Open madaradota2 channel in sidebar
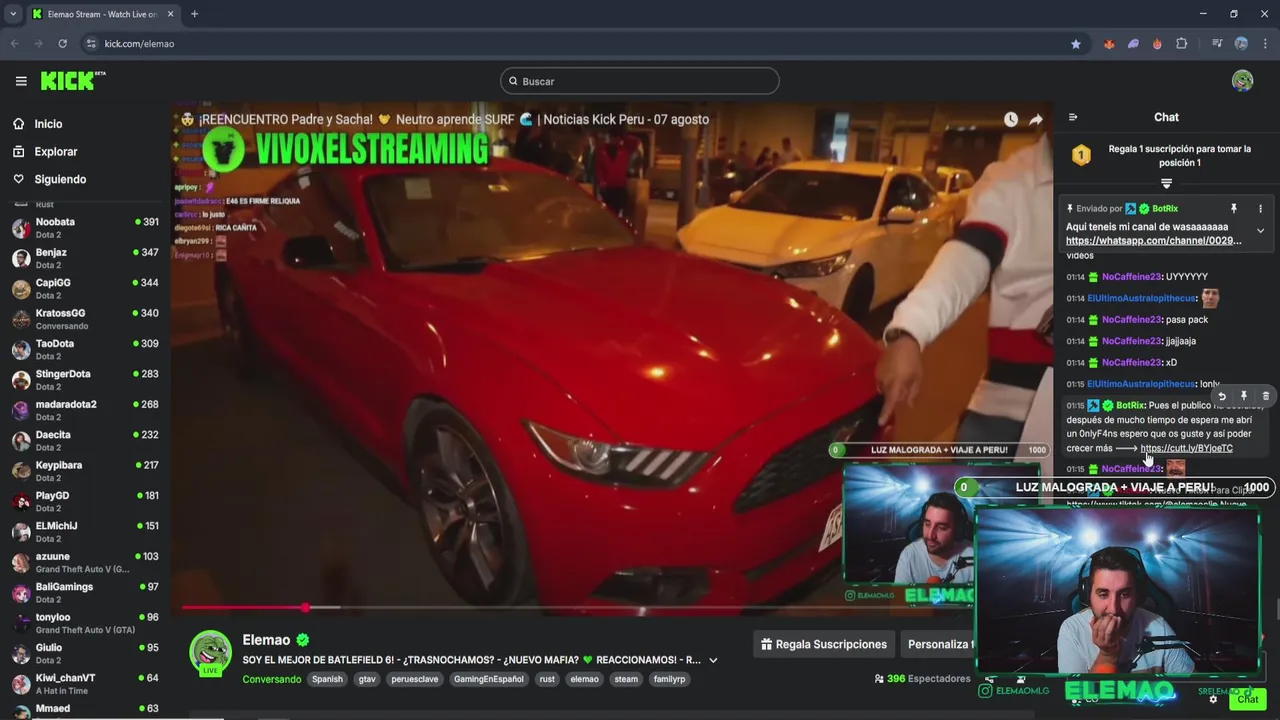 click(x=85, y=410)
